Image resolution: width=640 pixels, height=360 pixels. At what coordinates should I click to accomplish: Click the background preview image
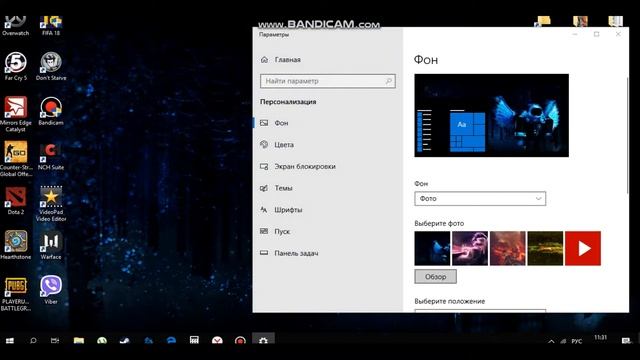[491, 115]
